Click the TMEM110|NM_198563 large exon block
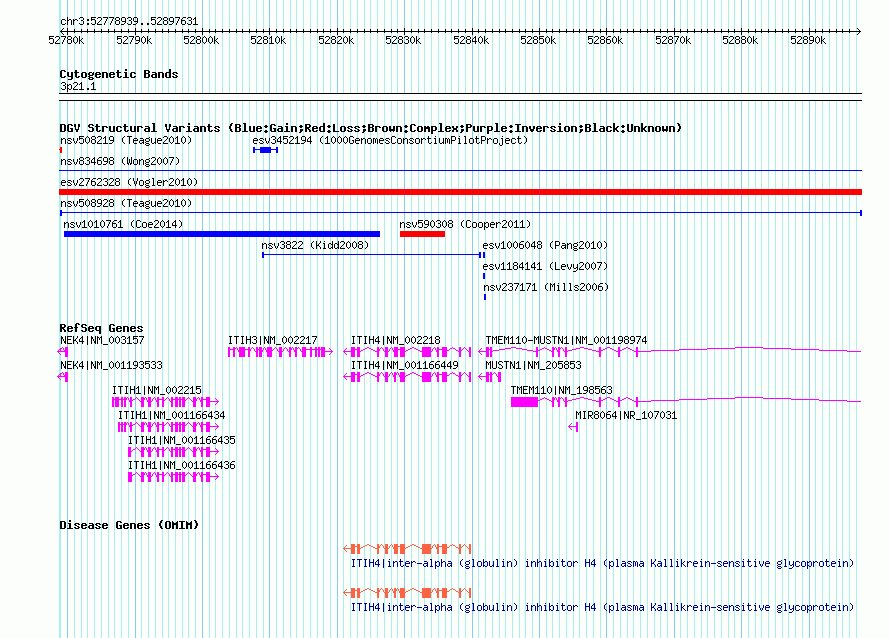The width and height of the screenshot is (890, 638). pyautogui.click(x=524, y=402)
